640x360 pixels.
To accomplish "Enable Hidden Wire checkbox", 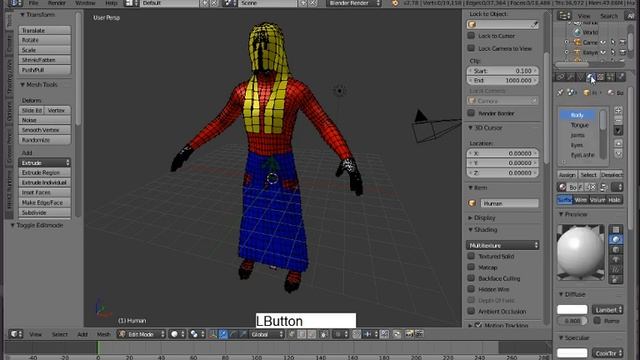I will pyautogui.click(x=471, y=289).
